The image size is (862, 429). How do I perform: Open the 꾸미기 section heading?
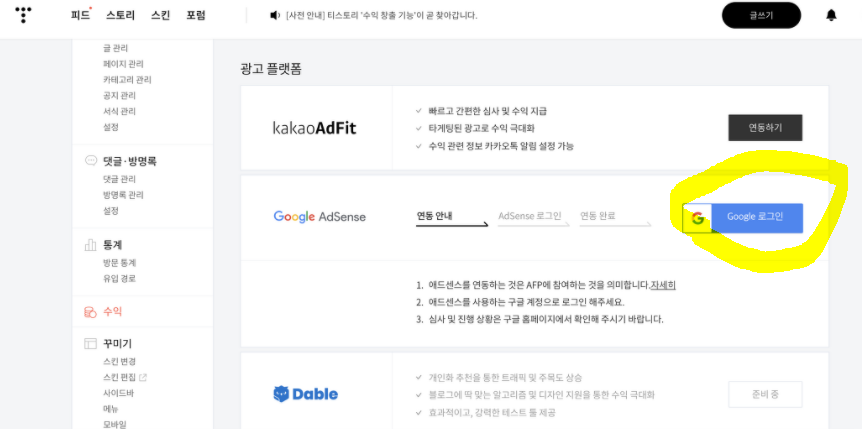(117, 344)
